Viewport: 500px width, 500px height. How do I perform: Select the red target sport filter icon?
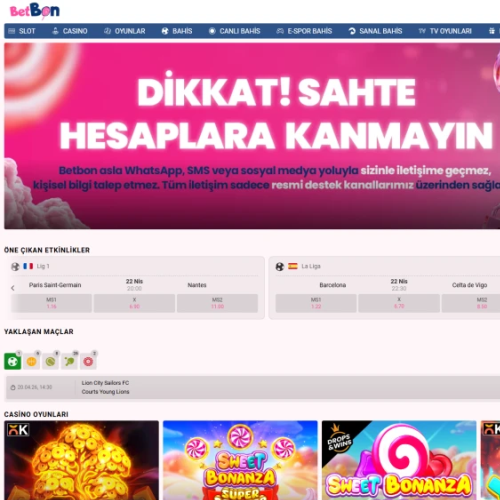pyautogui.click(x=88, y=361)
